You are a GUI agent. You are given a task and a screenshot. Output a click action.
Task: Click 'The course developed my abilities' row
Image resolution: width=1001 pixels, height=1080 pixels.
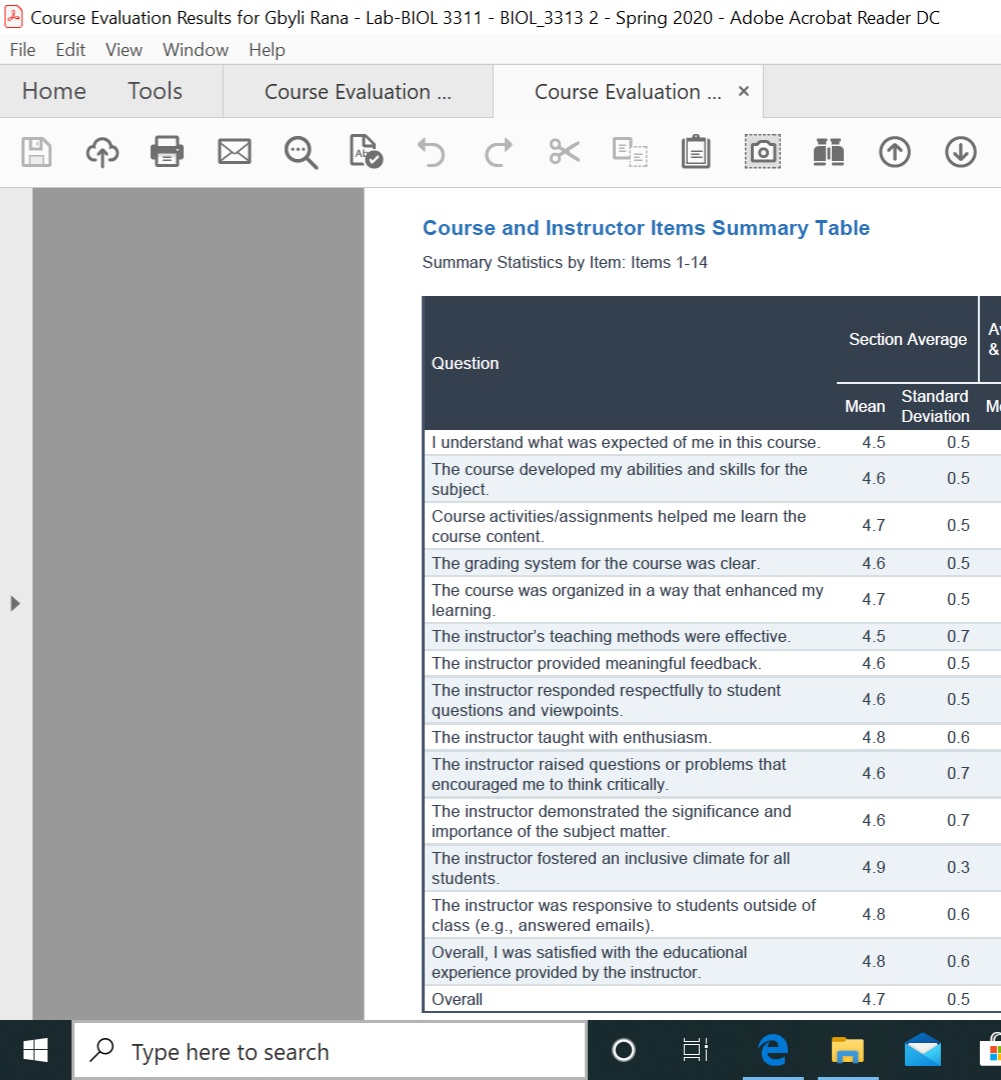pos(619,479)
